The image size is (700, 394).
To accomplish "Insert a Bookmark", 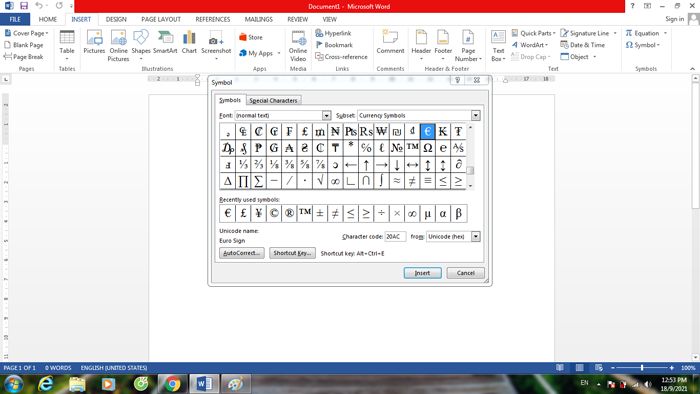I will point(334,45).
